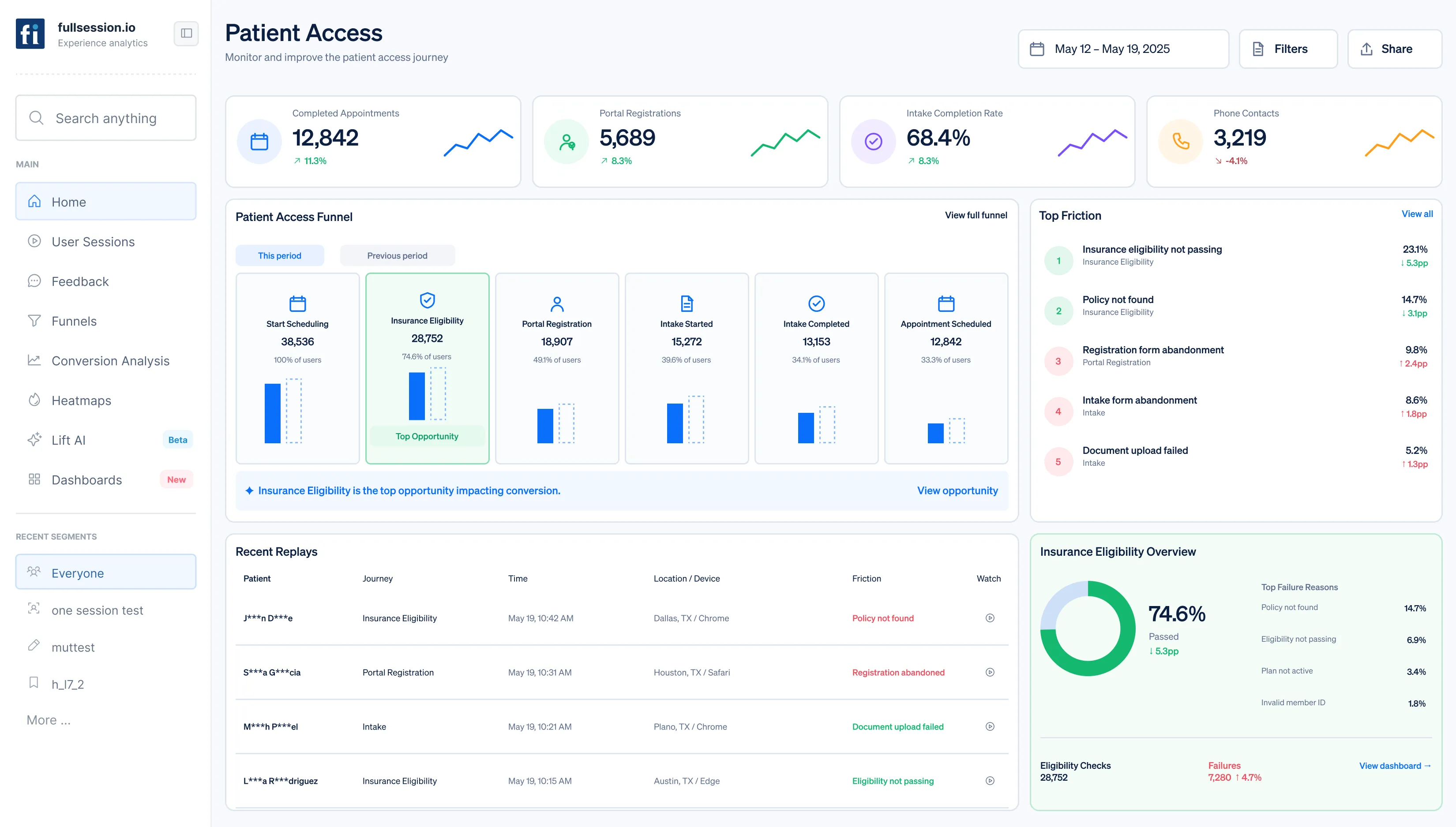Image resolution: width=1456 pixels, height=827 pixels.
Task: Switch to This period tab
Action: point(279,255)
